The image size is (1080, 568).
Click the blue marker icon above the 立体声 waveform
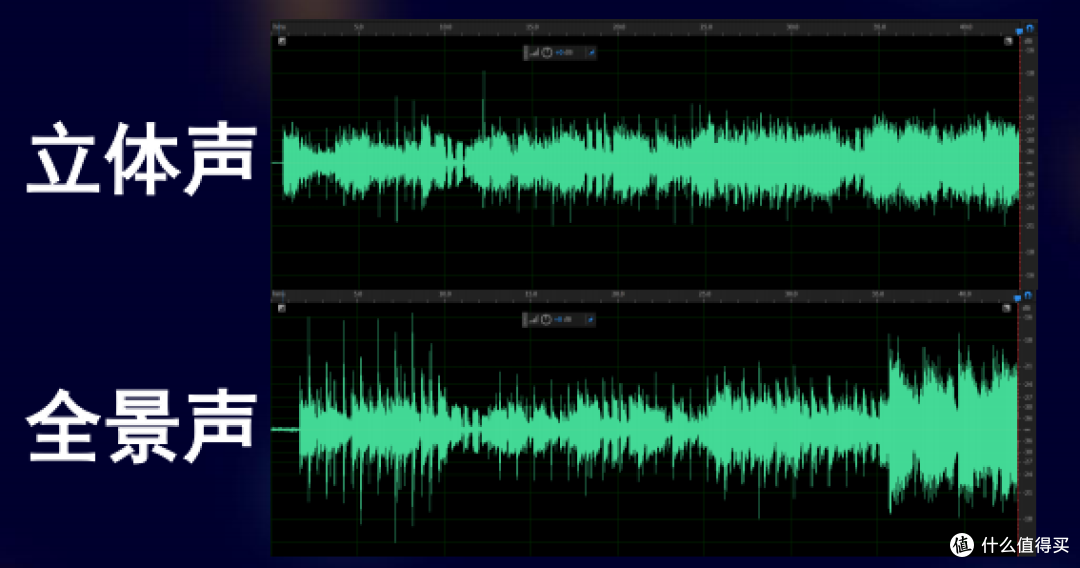tap(1019, 31)
